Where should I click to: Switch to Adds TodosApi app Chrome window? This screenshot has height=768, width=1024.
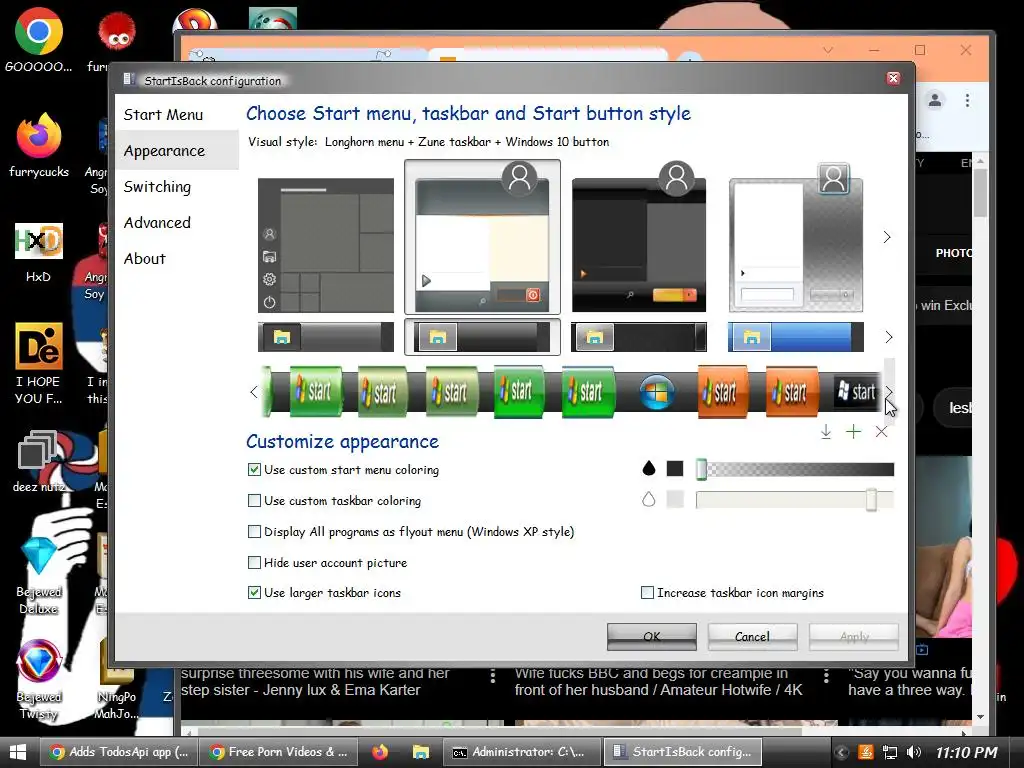(119, 752)
